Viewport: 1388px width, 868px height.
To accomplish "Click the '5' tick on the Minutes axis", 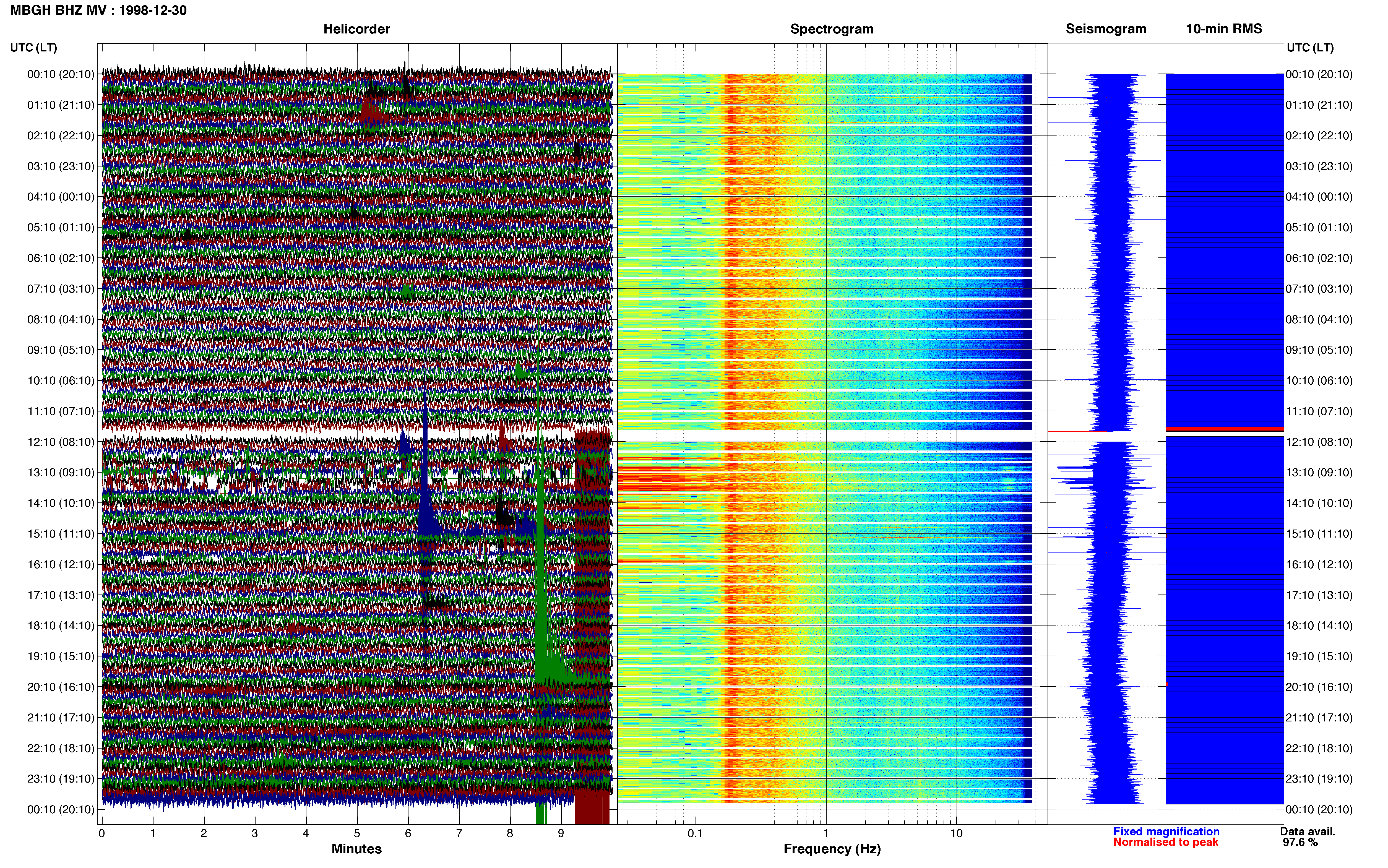I will pos(357,833).
